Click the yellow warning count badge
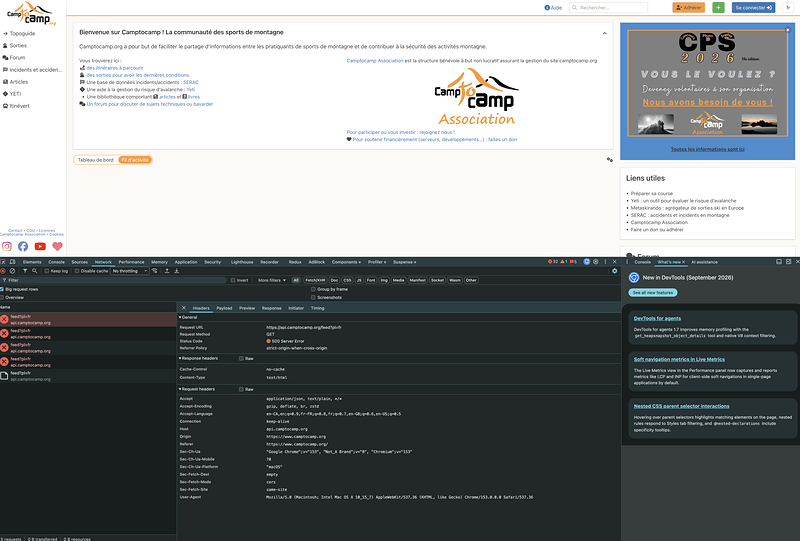 [x=564, y=262]
